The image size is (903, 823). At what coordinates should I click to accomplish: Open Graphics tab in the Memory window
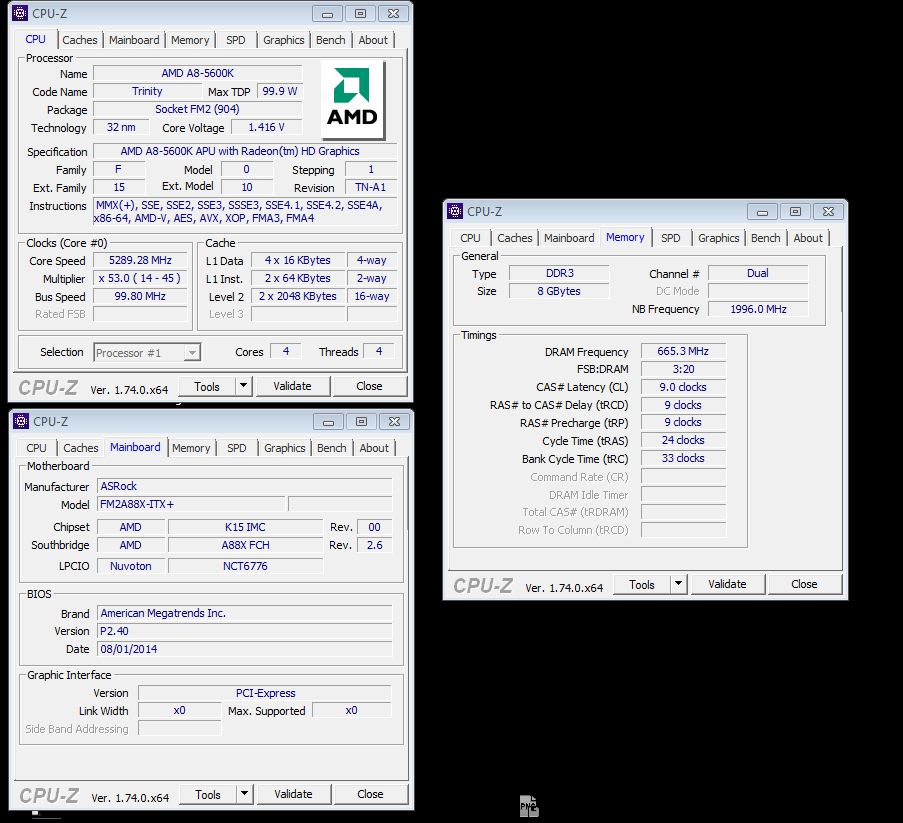719,238
